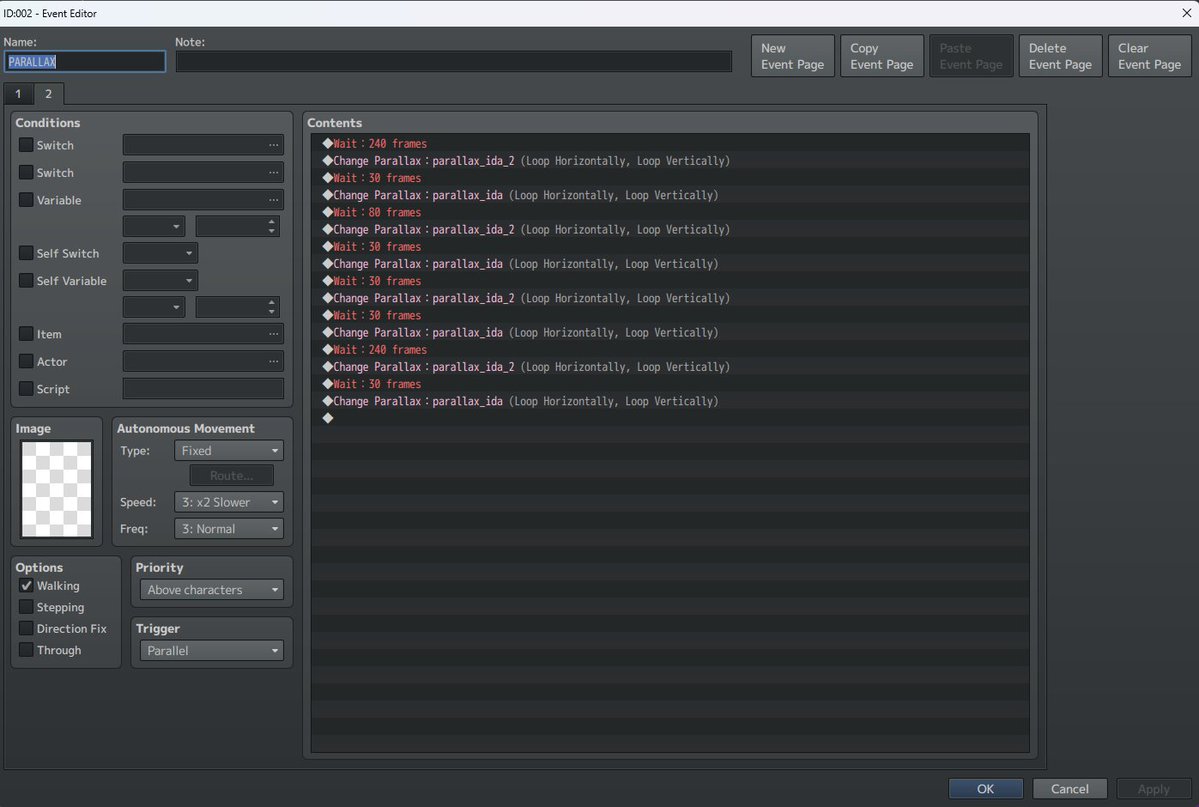
Task: Uncheck the Walking option
Action: tap(26, 586)
